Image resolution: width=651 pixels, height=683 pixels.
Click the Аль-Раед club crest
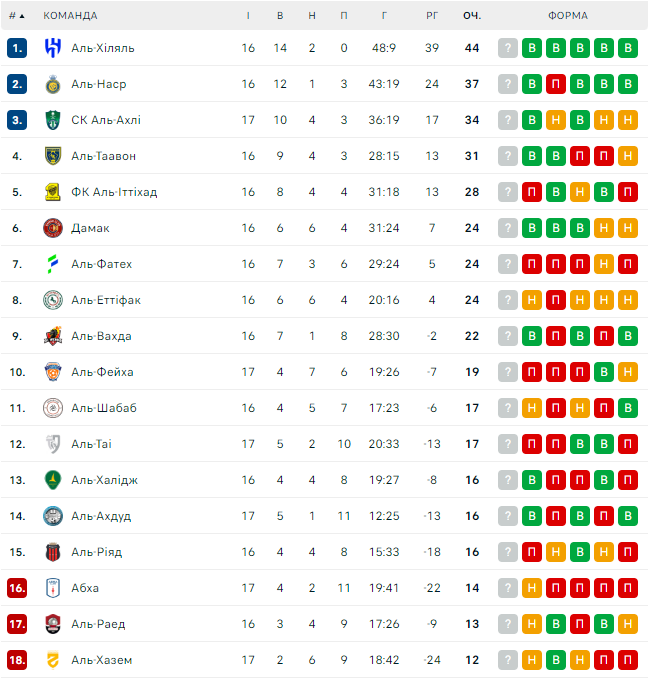pyautogui.click(x=53, y=624)
